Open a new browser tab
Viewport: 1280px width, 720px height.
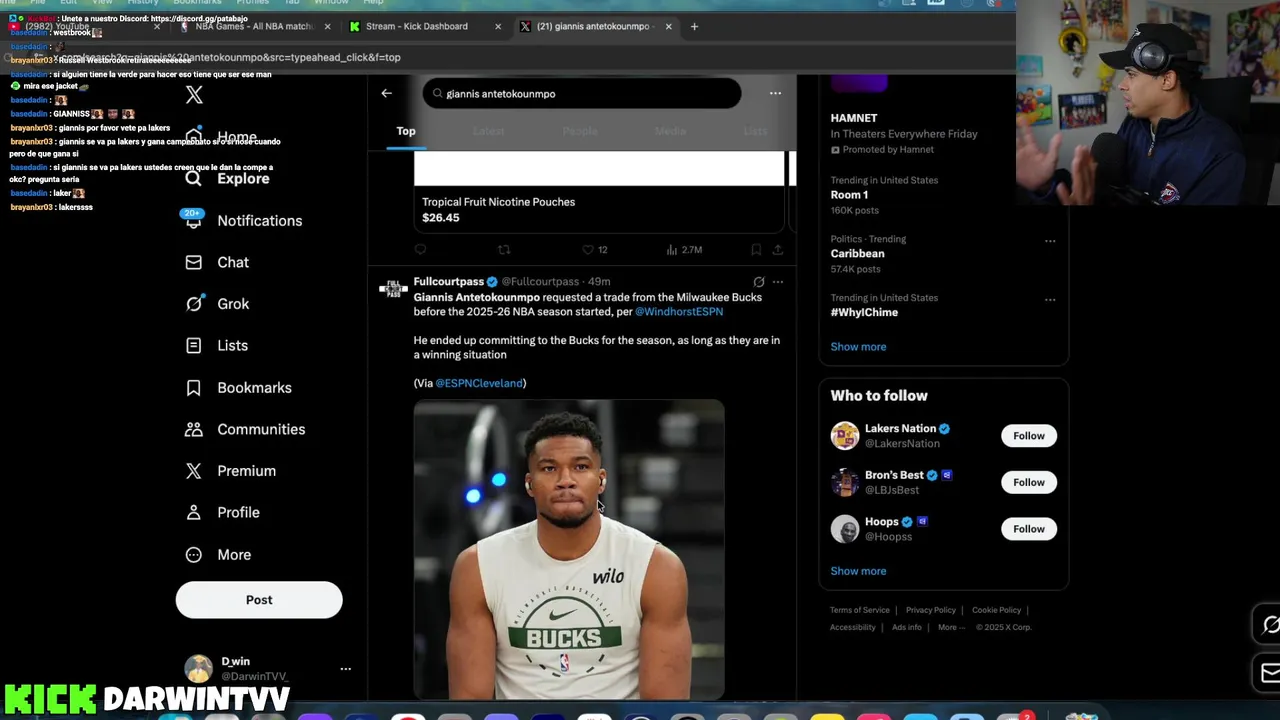tap(694, 26)
